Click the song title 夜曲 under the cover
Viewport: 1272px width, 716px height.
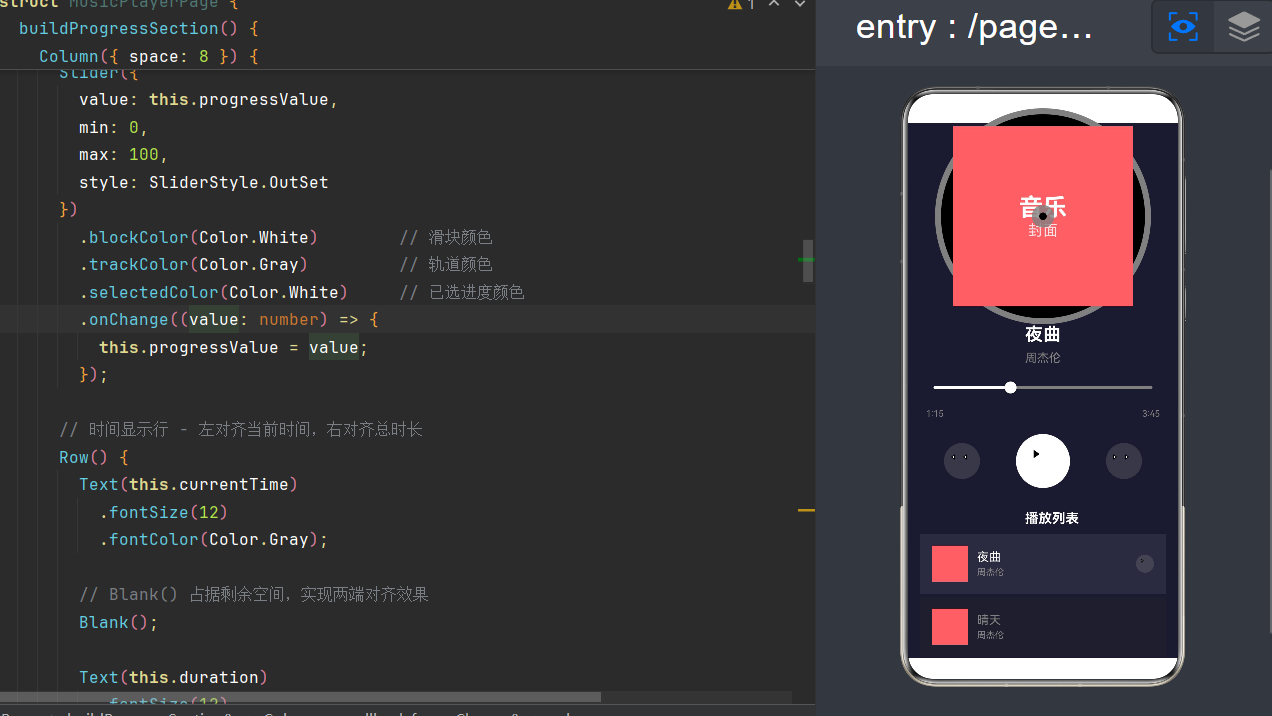click(x=1043, y=334)
